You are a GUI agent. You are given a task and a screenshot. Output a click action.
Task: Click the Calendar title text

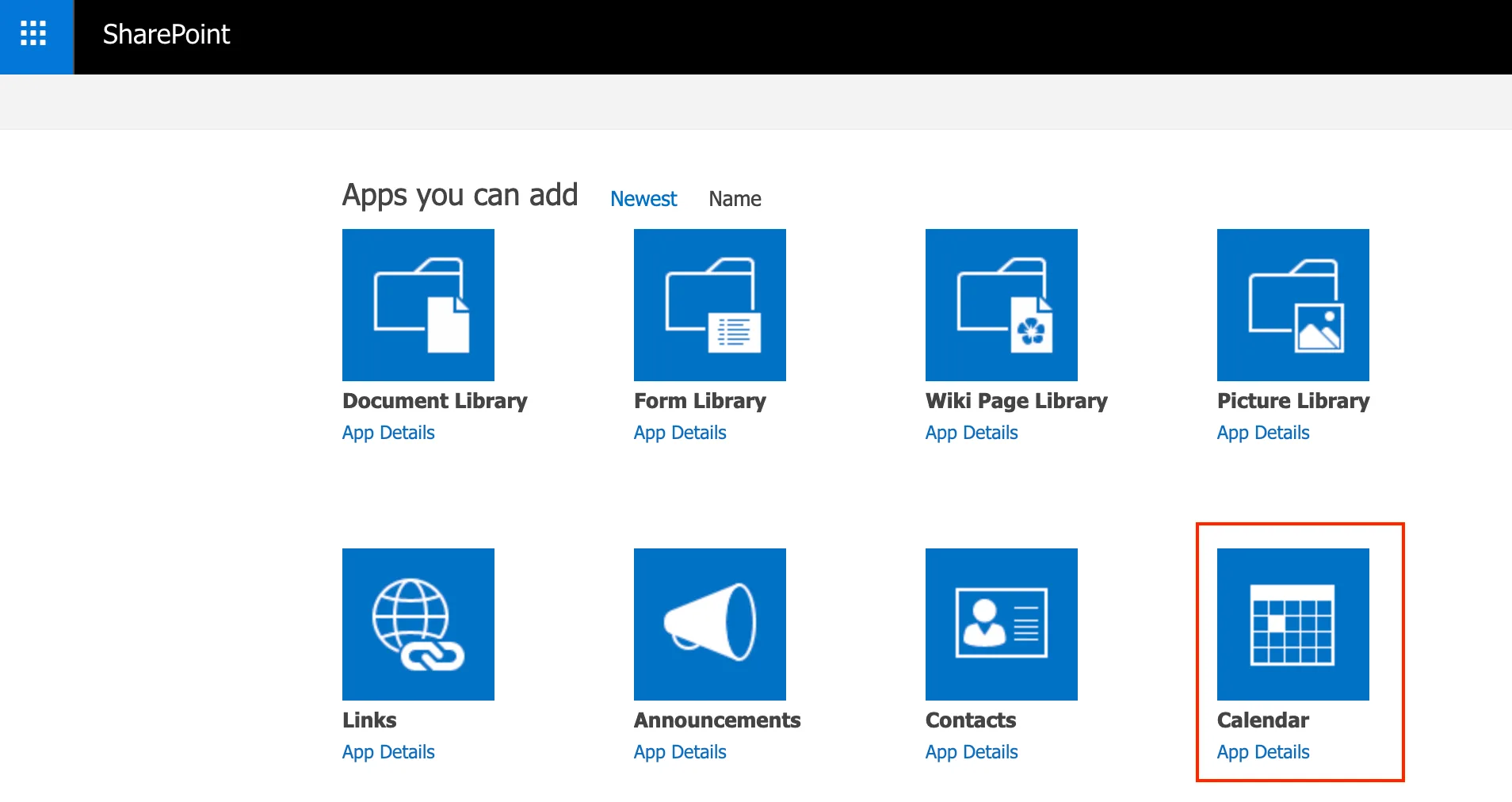click(1263, 720)
